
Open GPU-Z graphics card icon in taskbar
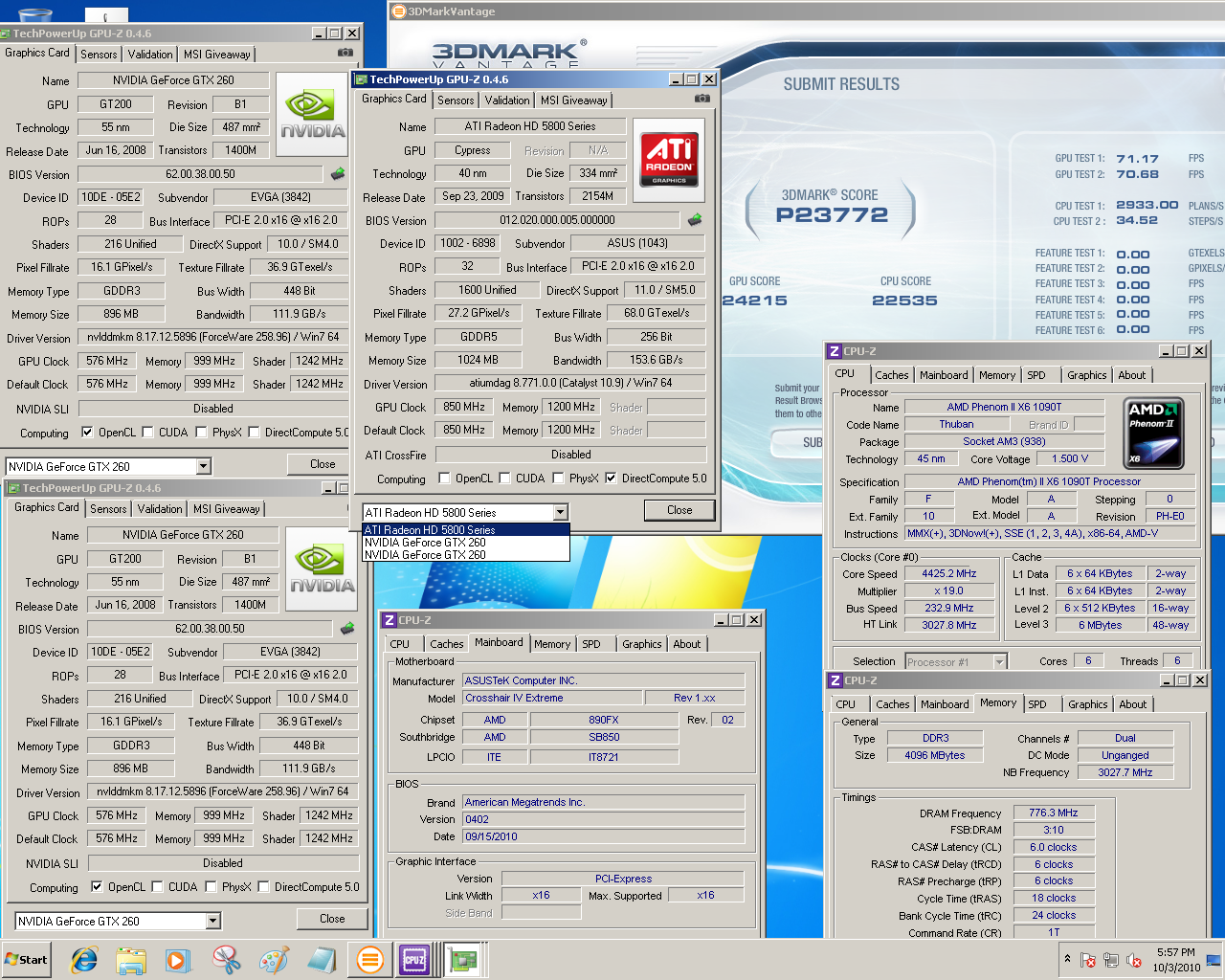coord(464,960)
